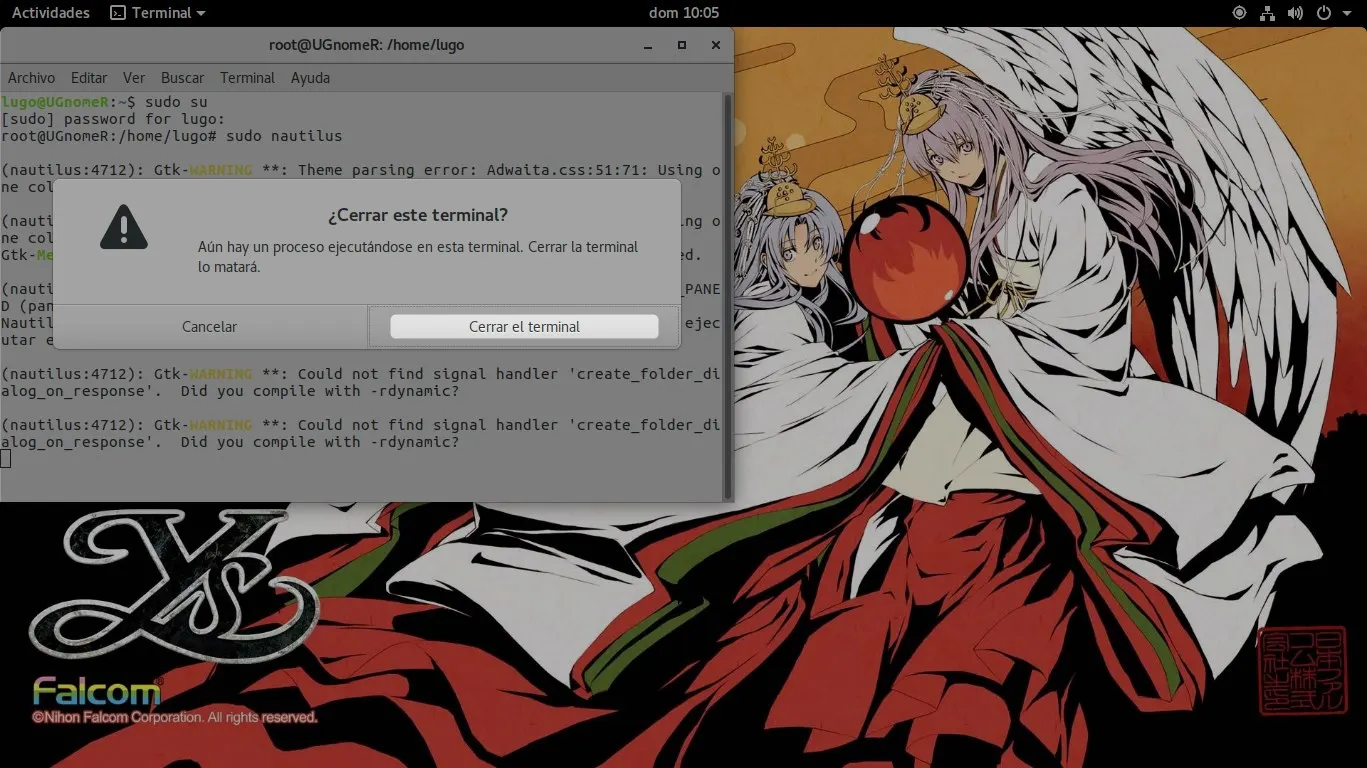Image resolution: width=1367 pixels, height=768 pixels.
Task: Open the Buscar menu
Action: click(182, 77)
